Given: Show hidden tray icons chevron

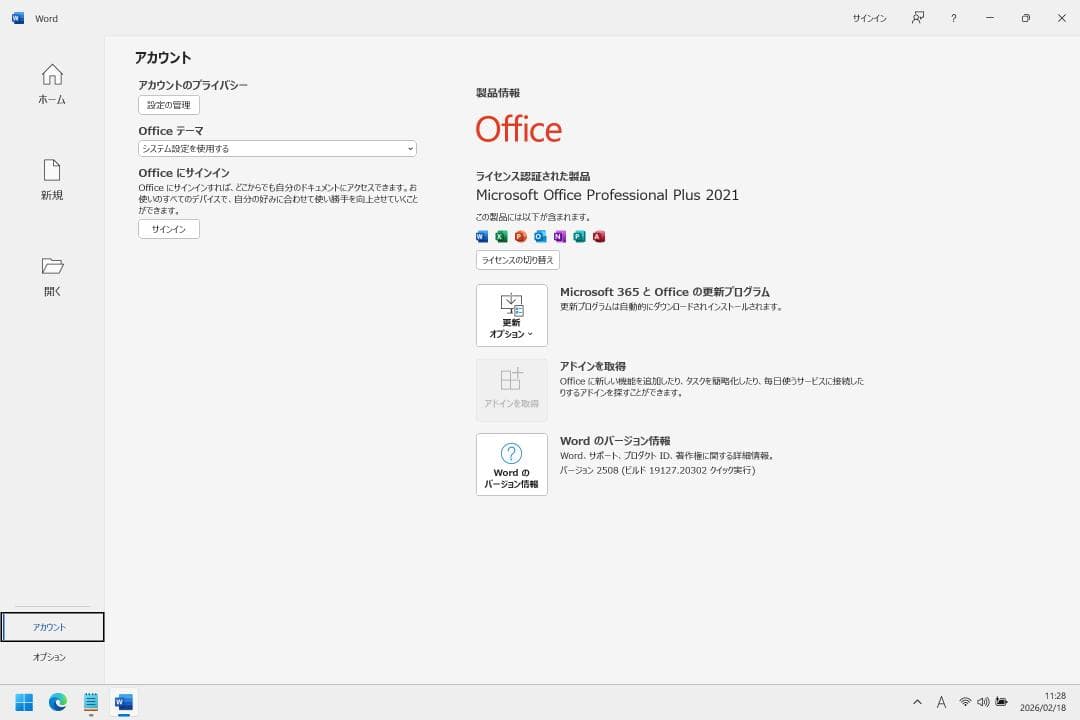Looking at the screenshot, I should pyautogui.click(x=917, y=702).
